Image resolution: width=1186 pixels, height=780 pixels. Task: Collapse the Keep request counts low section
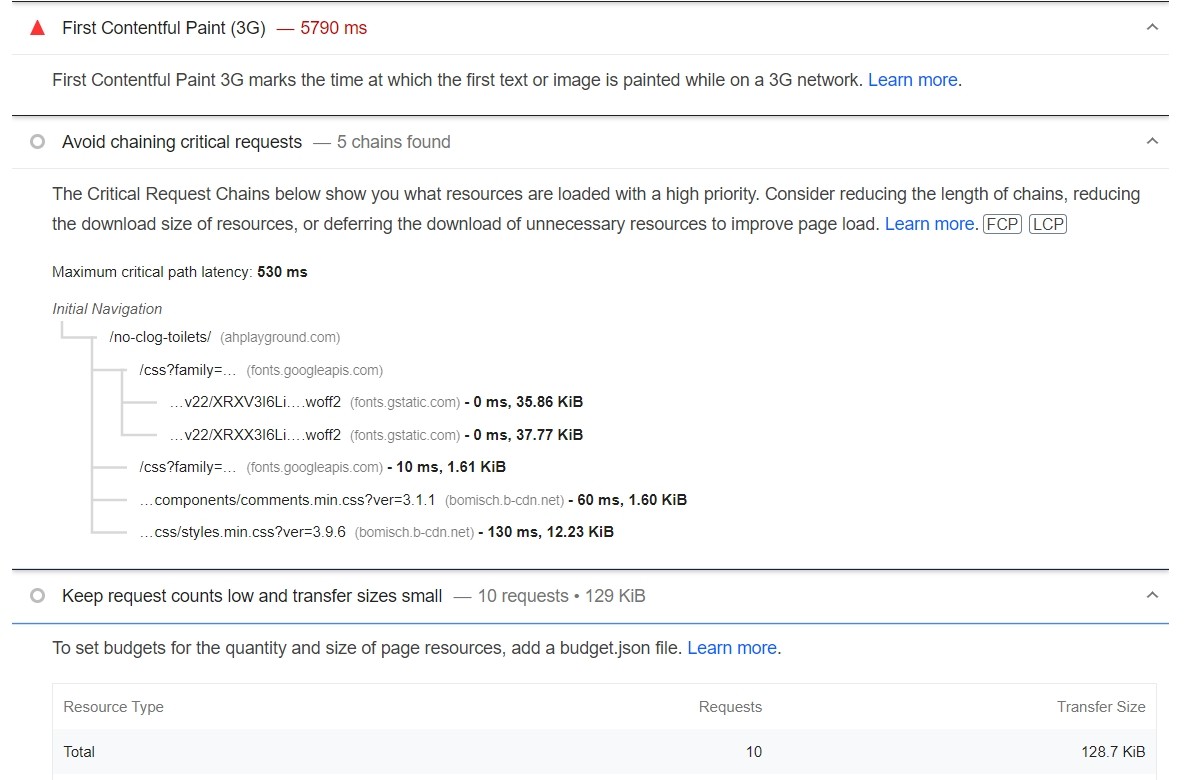tap(1152, 595)
